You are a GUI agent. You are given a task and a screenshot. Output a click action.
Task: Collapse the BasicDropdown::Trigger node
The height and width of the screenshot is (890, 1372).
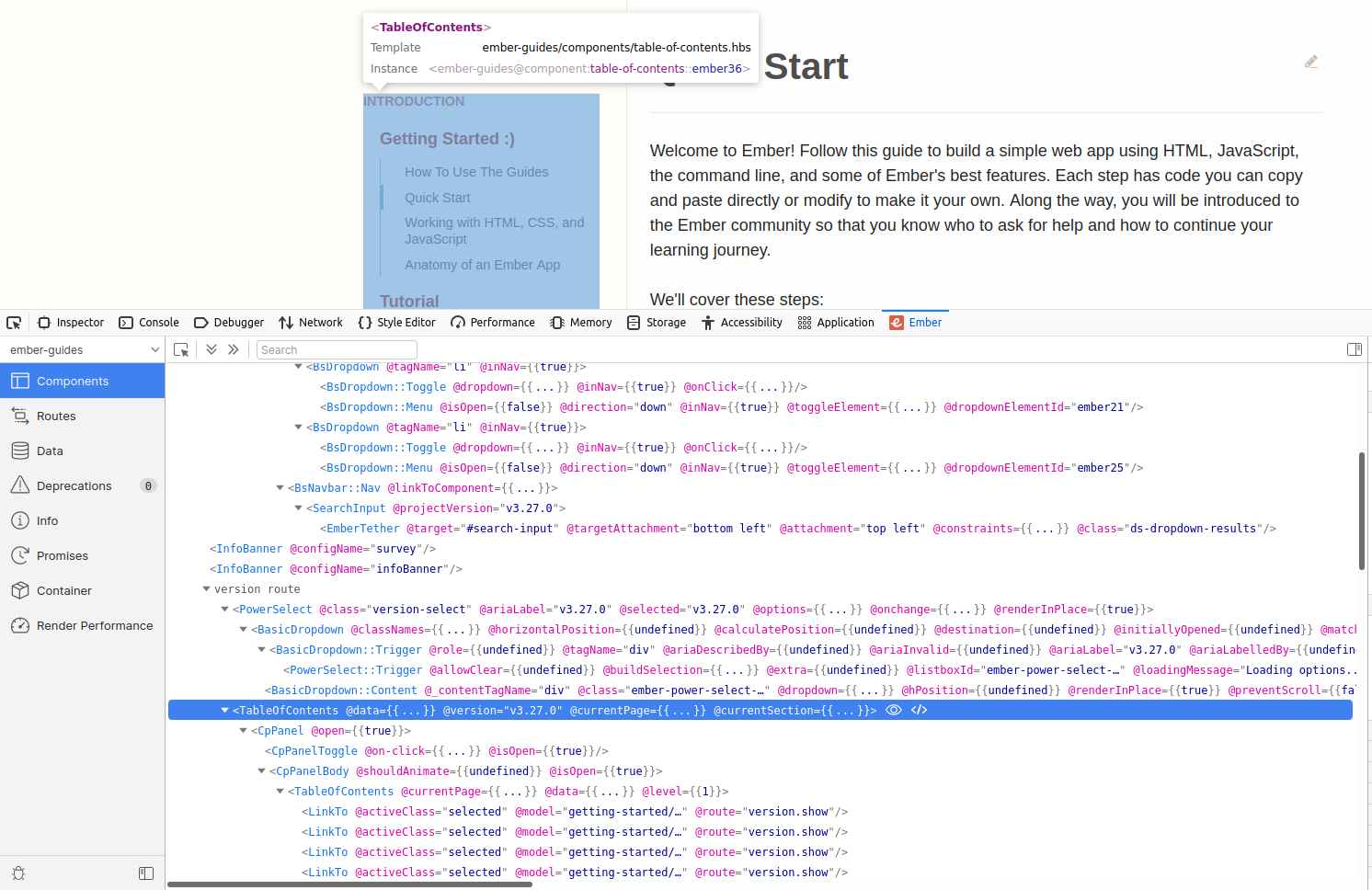261,649
